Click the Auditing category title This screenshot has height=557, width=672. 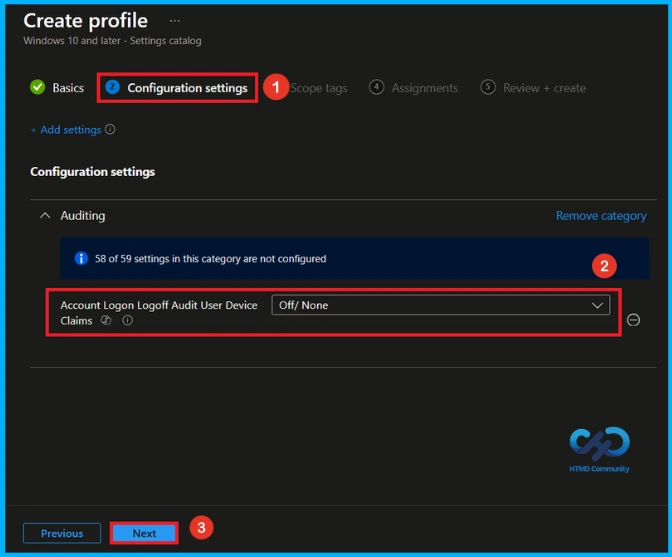click(x=83, y=216)
